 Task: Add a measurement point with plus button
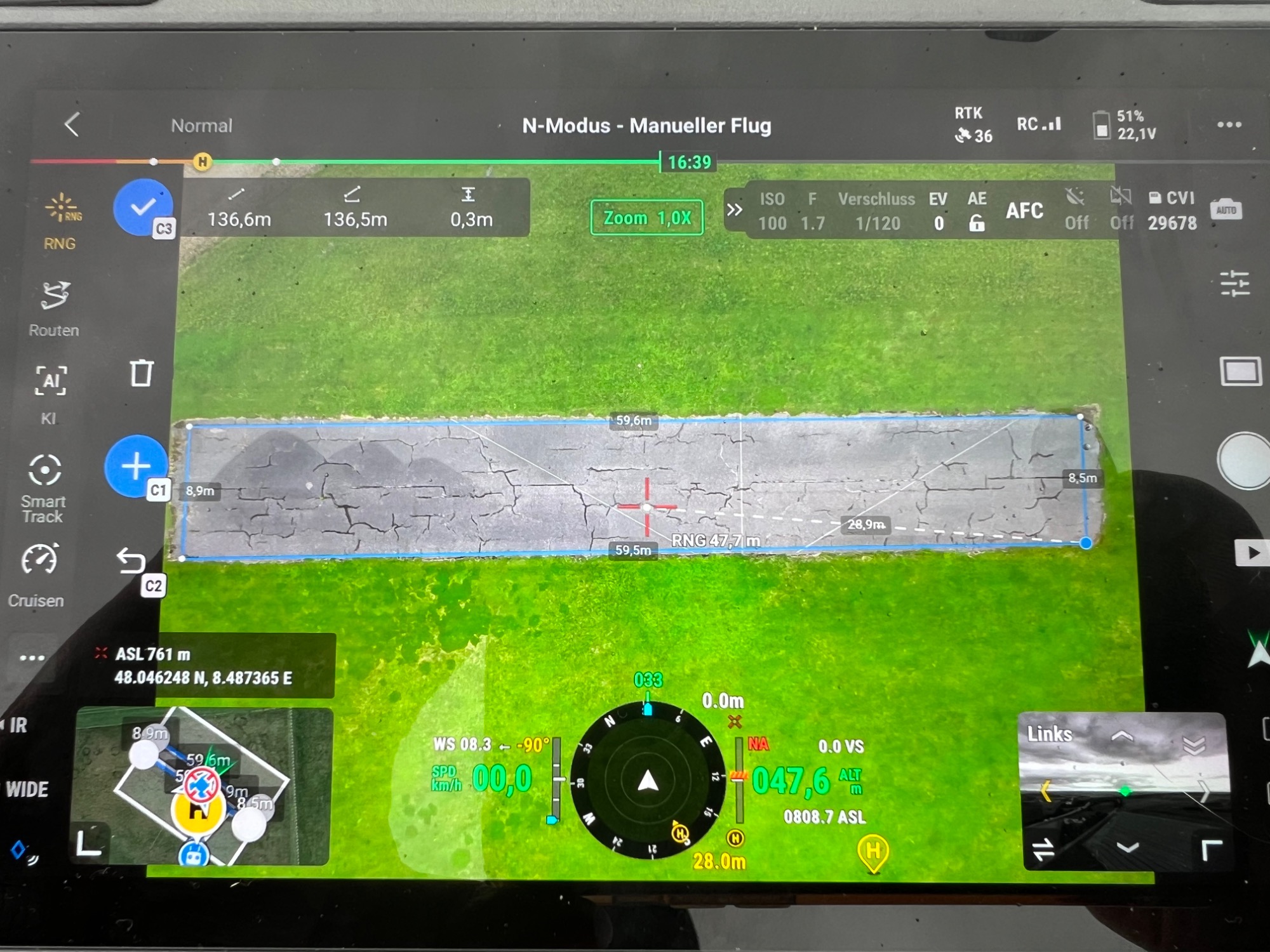tap(136, 466)
